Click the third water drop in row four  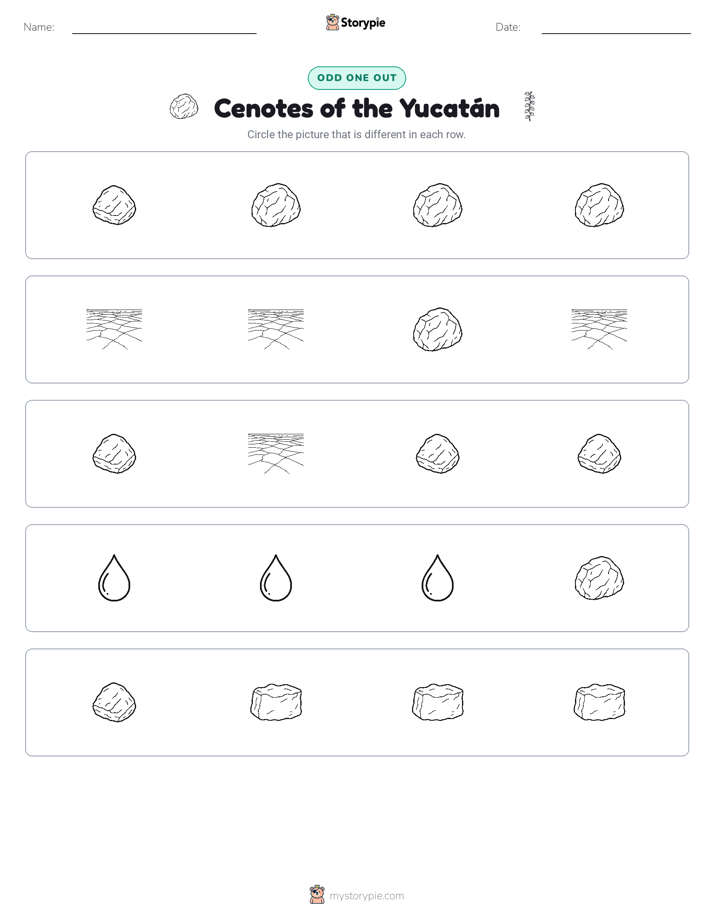438,578
